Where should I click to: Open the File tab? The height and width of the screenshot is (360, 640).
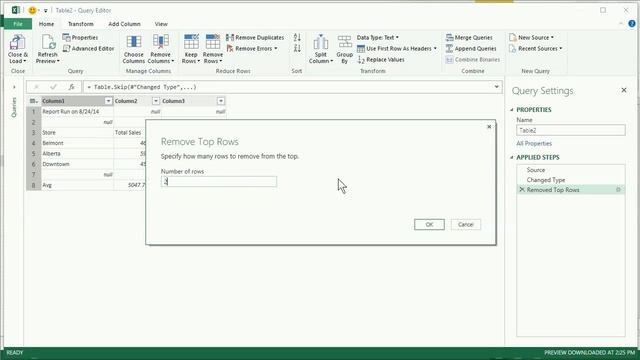click(x=18, y=24)
